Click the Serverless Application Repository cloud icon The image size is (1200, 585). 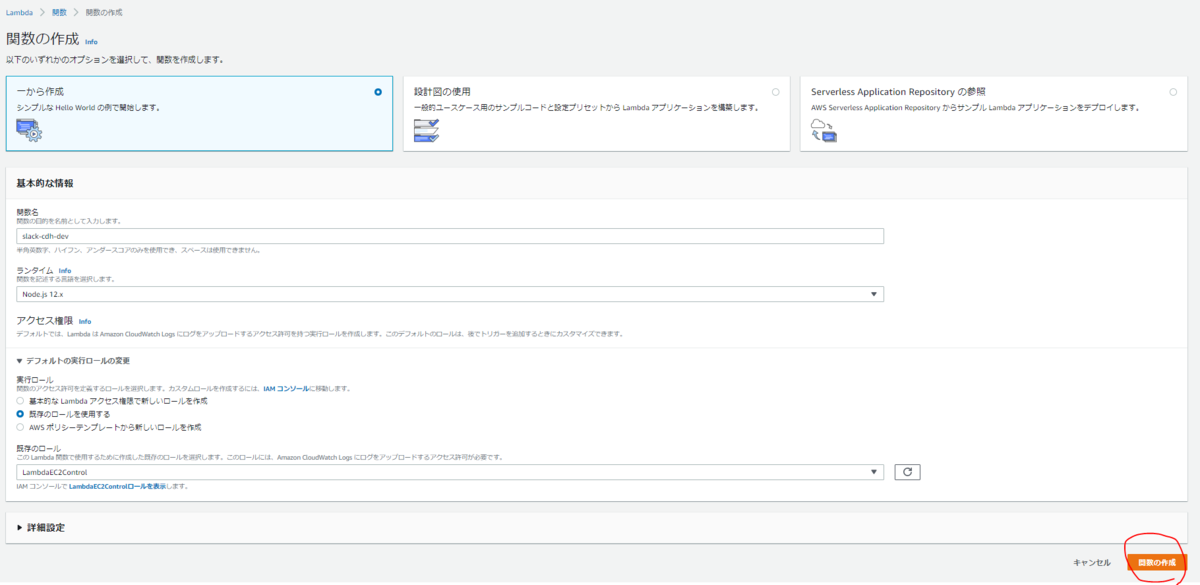(824, 129)
